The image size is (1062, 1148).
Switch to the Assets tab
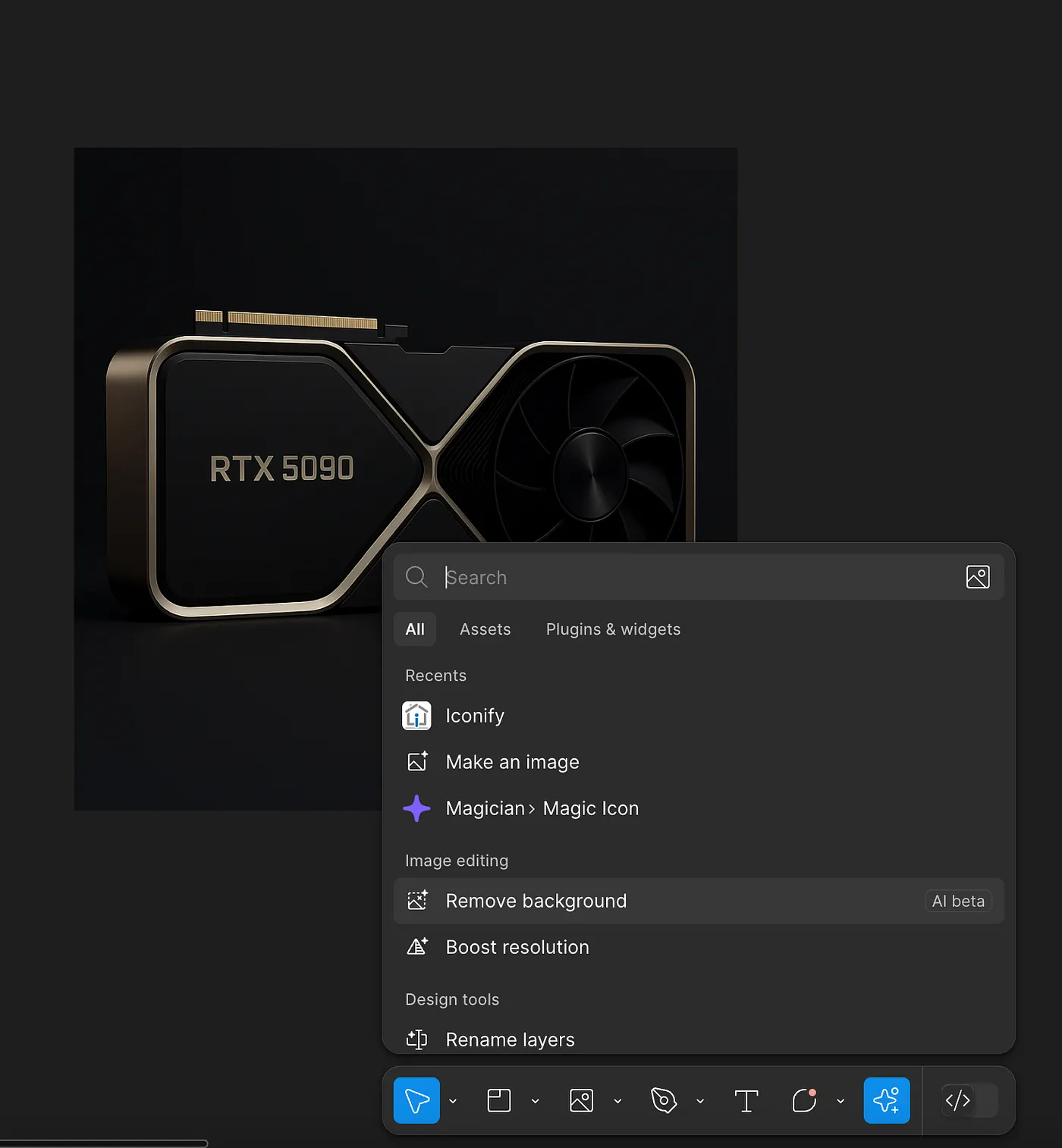485,629
